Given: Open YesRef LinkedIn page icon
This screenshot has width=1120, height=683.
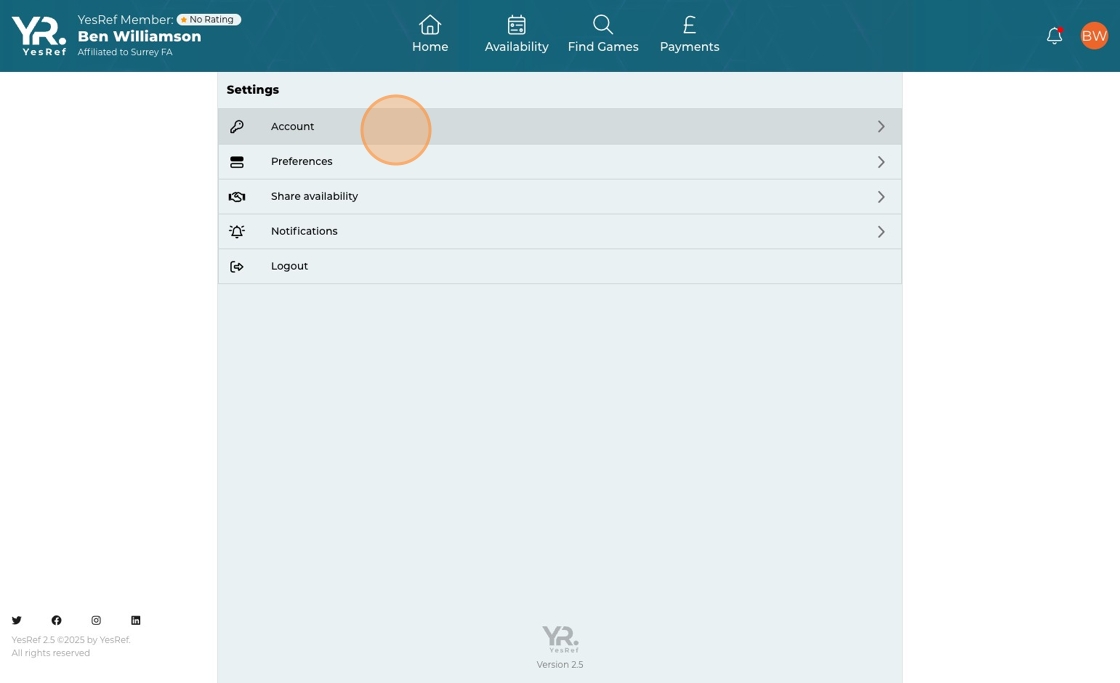Looking at the screenshot, I should (136, 620).
